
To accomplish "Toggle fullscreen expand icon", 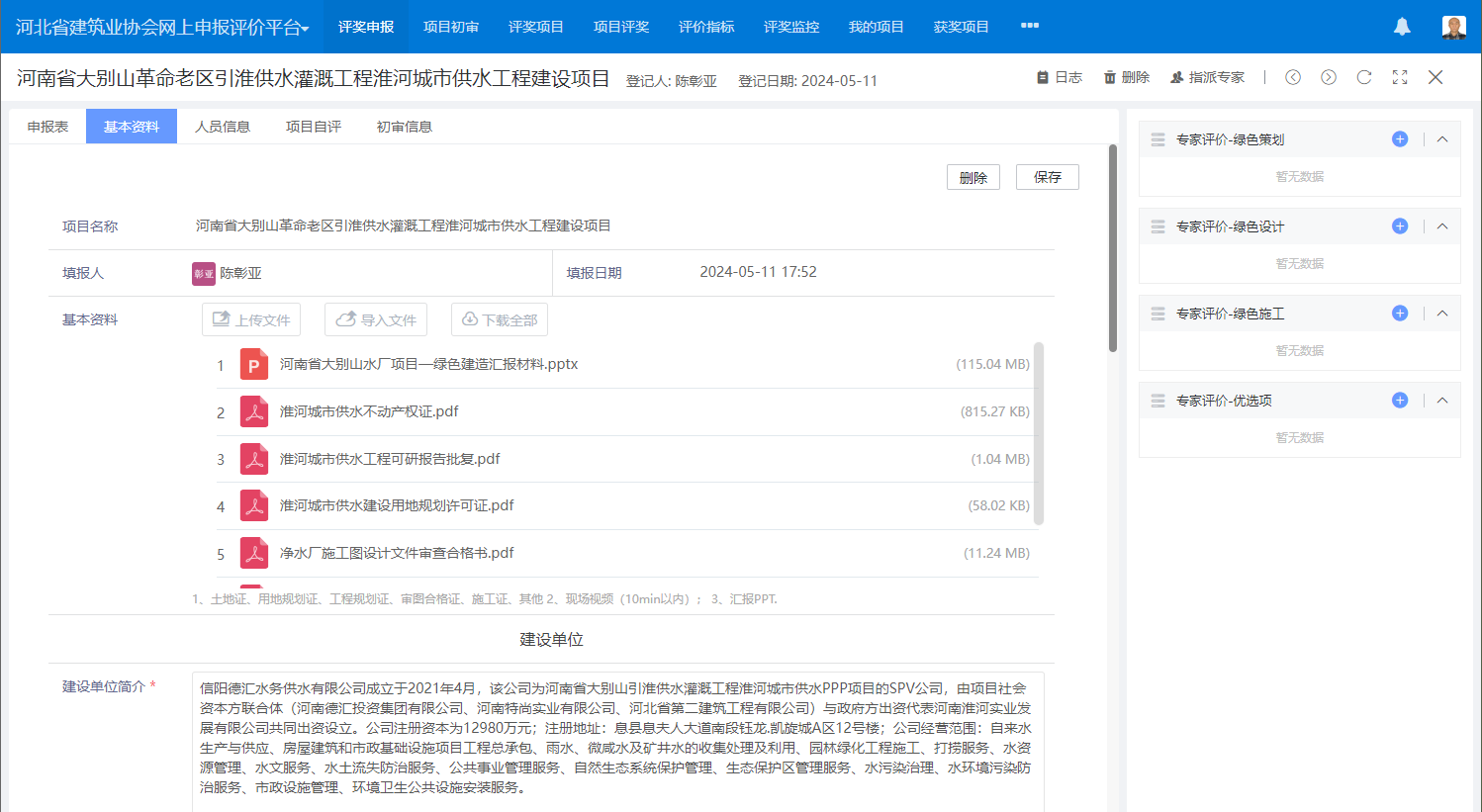I will (1400, 77).
